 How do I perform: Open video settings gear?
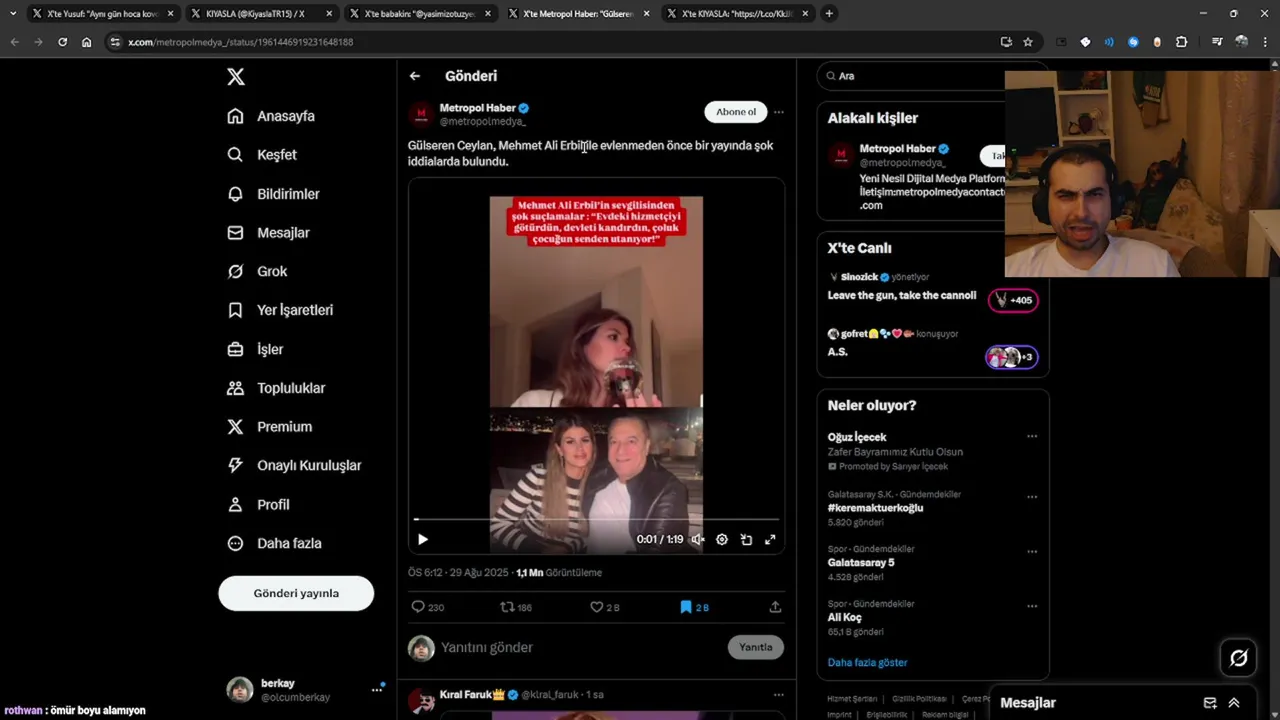point(722,539)
